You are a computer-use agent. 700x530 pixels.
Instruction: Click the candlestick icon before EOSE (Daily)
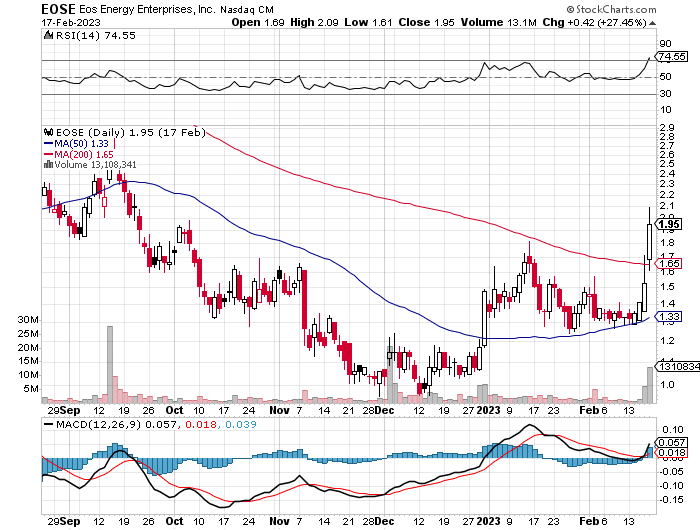(49, 132)
